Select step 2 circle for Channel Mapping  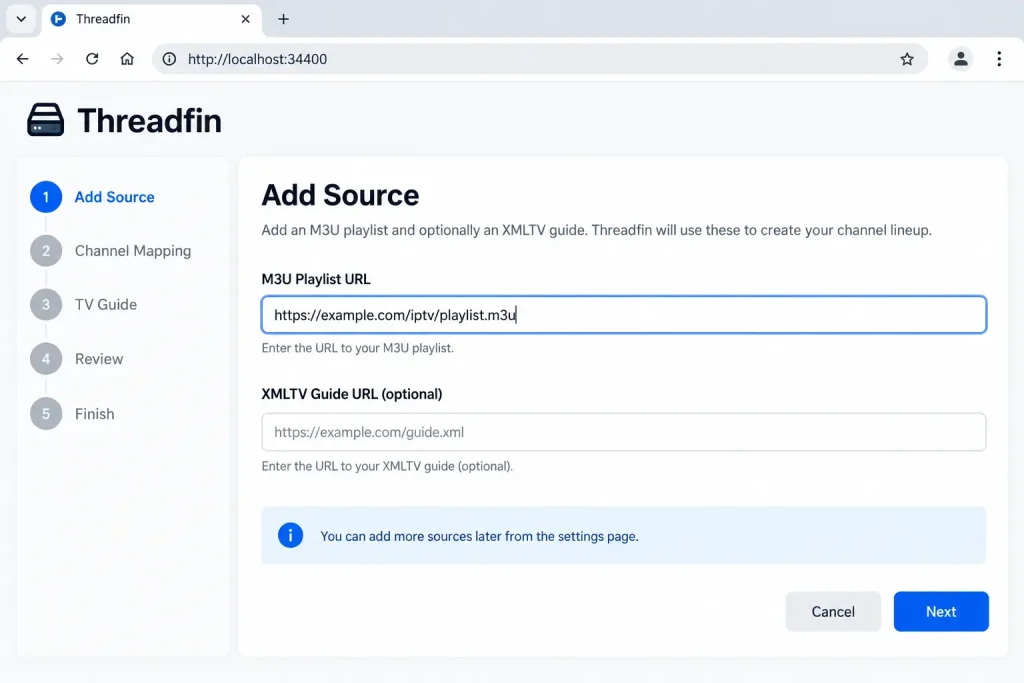[46, 251]
